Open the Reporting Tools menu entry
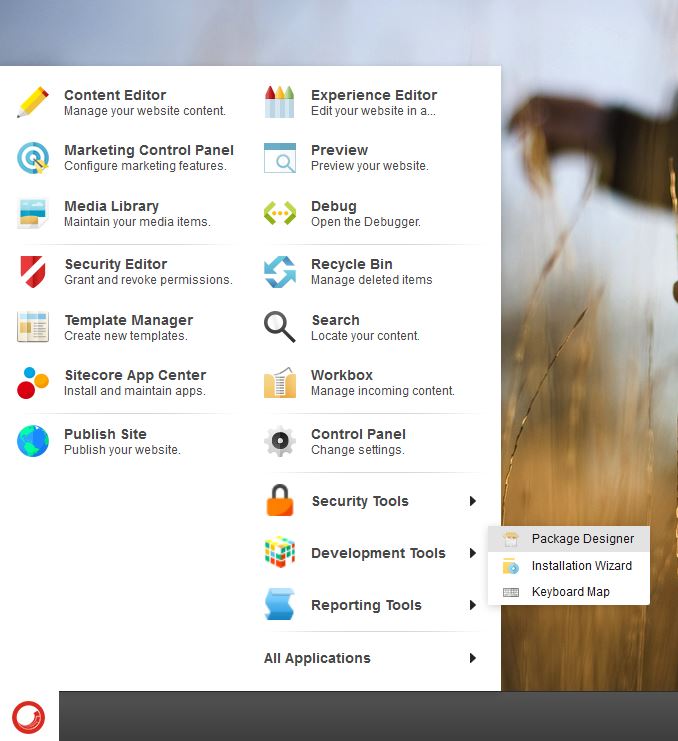 coord(371,605)
